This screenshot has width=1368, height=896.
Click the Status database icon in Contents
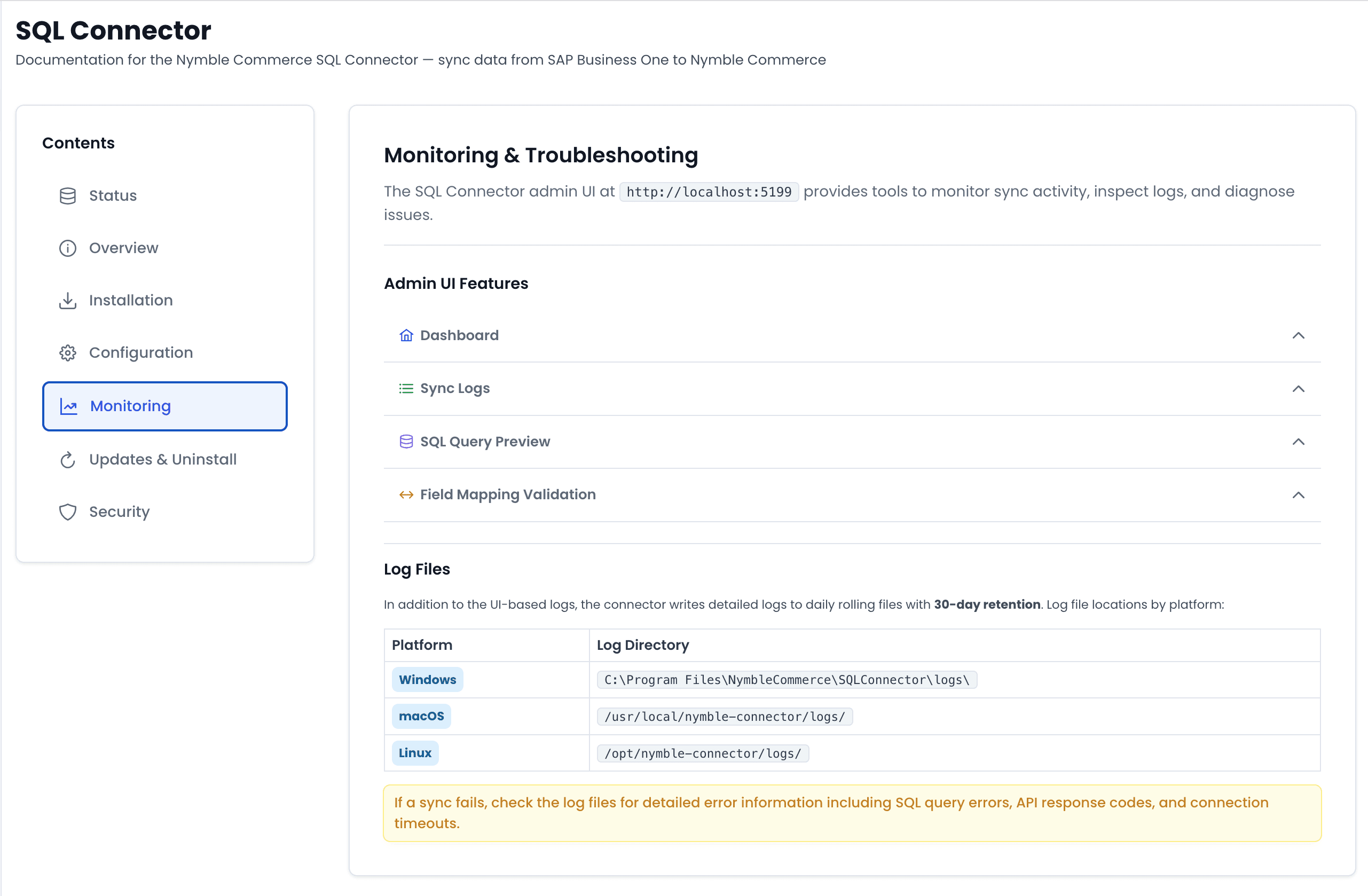click(68, 196)
